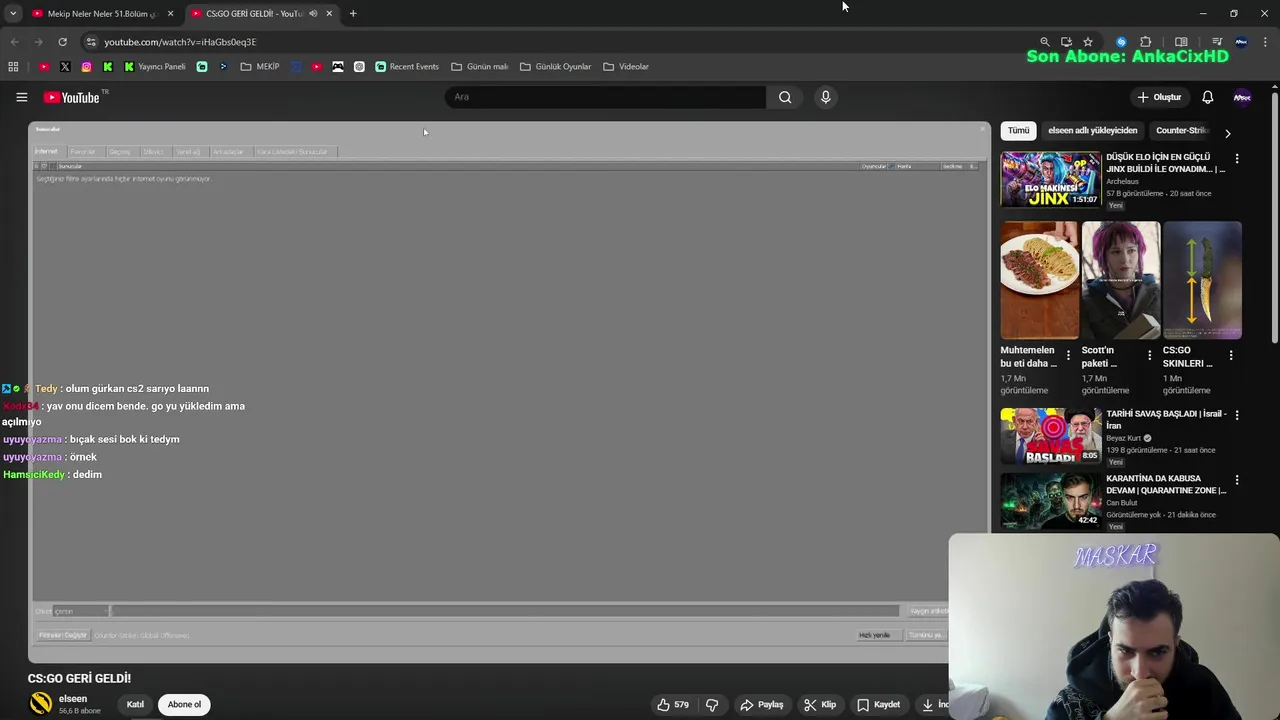
Task: Click the page vertical scrollbar
Action: (x=1275, y=220)
